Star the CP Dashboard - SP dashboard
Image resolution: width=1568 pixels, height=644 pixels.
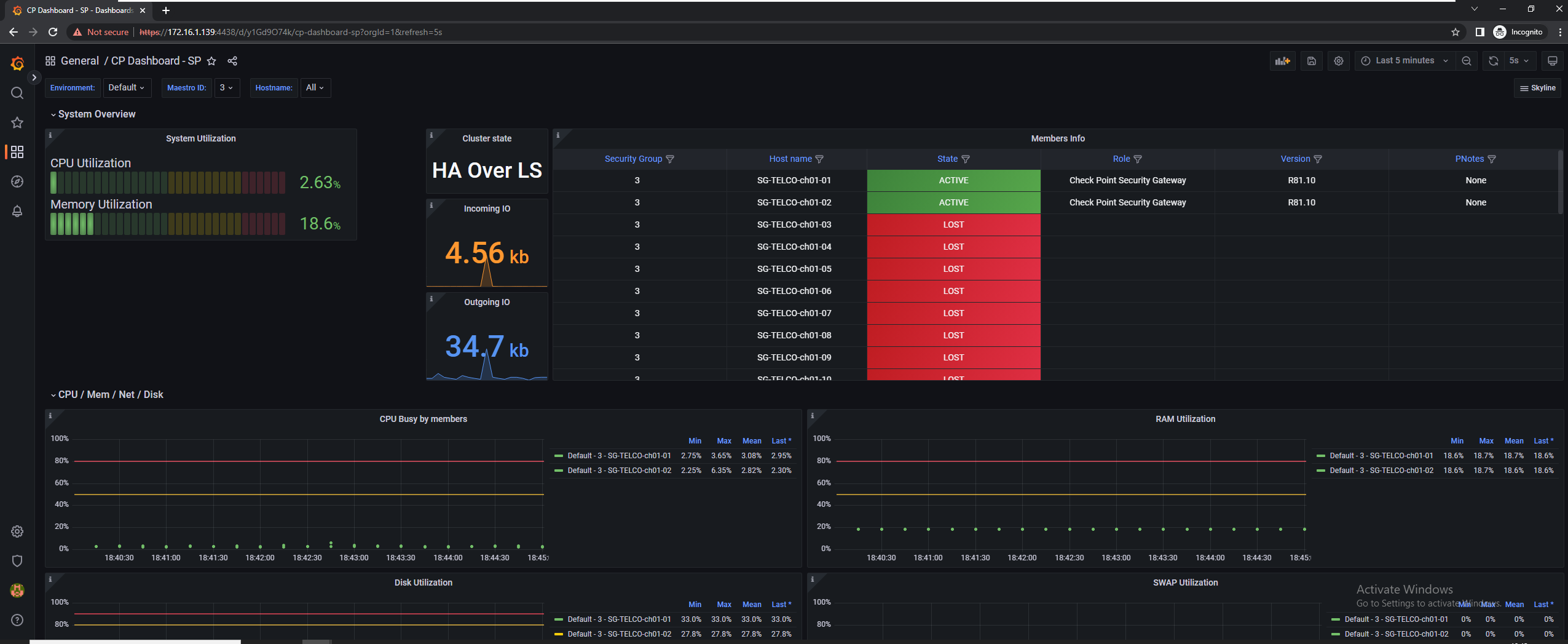(211, 61)
